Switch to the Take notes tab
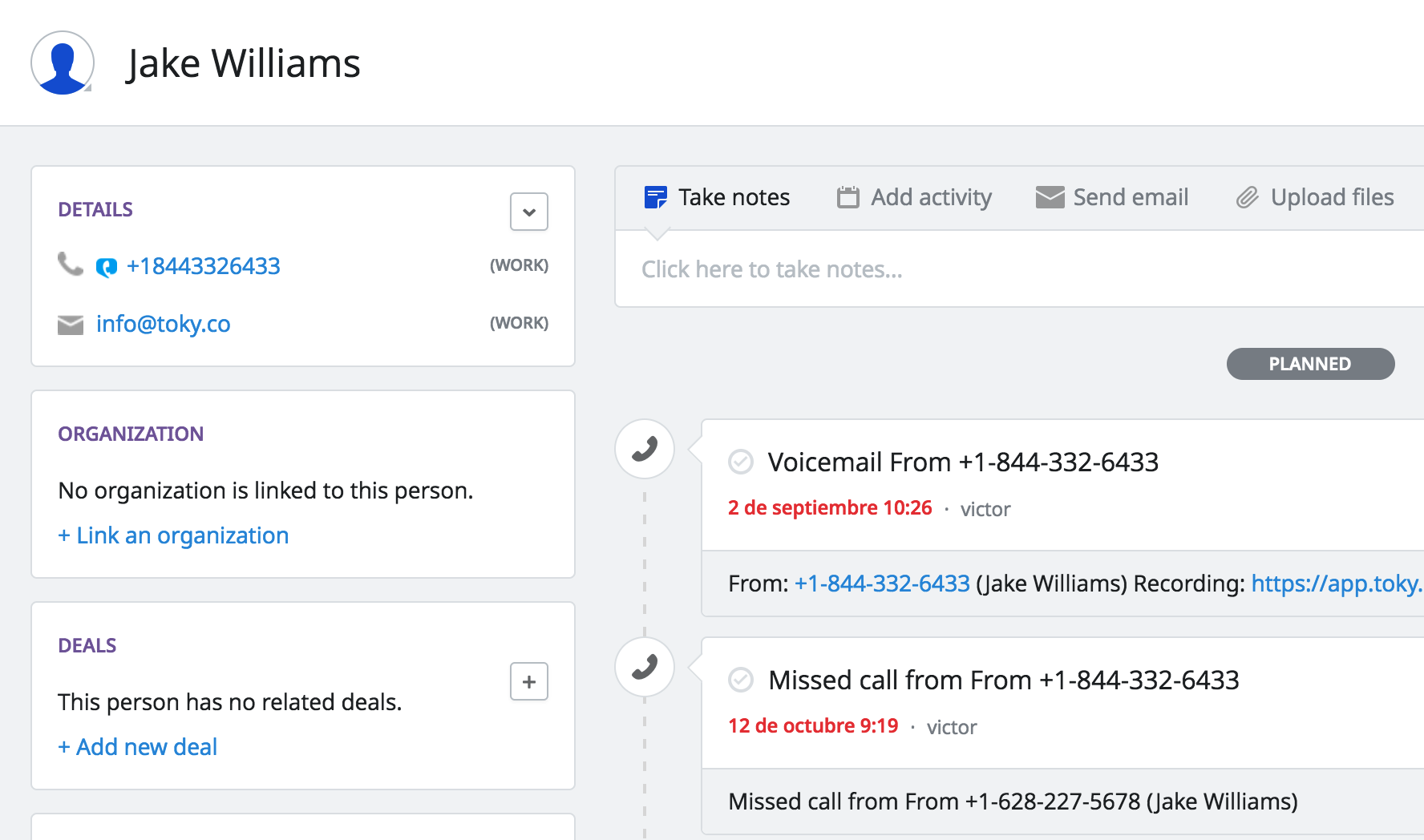The width and height of the screenshot is (1424, 840). (718, 197)
